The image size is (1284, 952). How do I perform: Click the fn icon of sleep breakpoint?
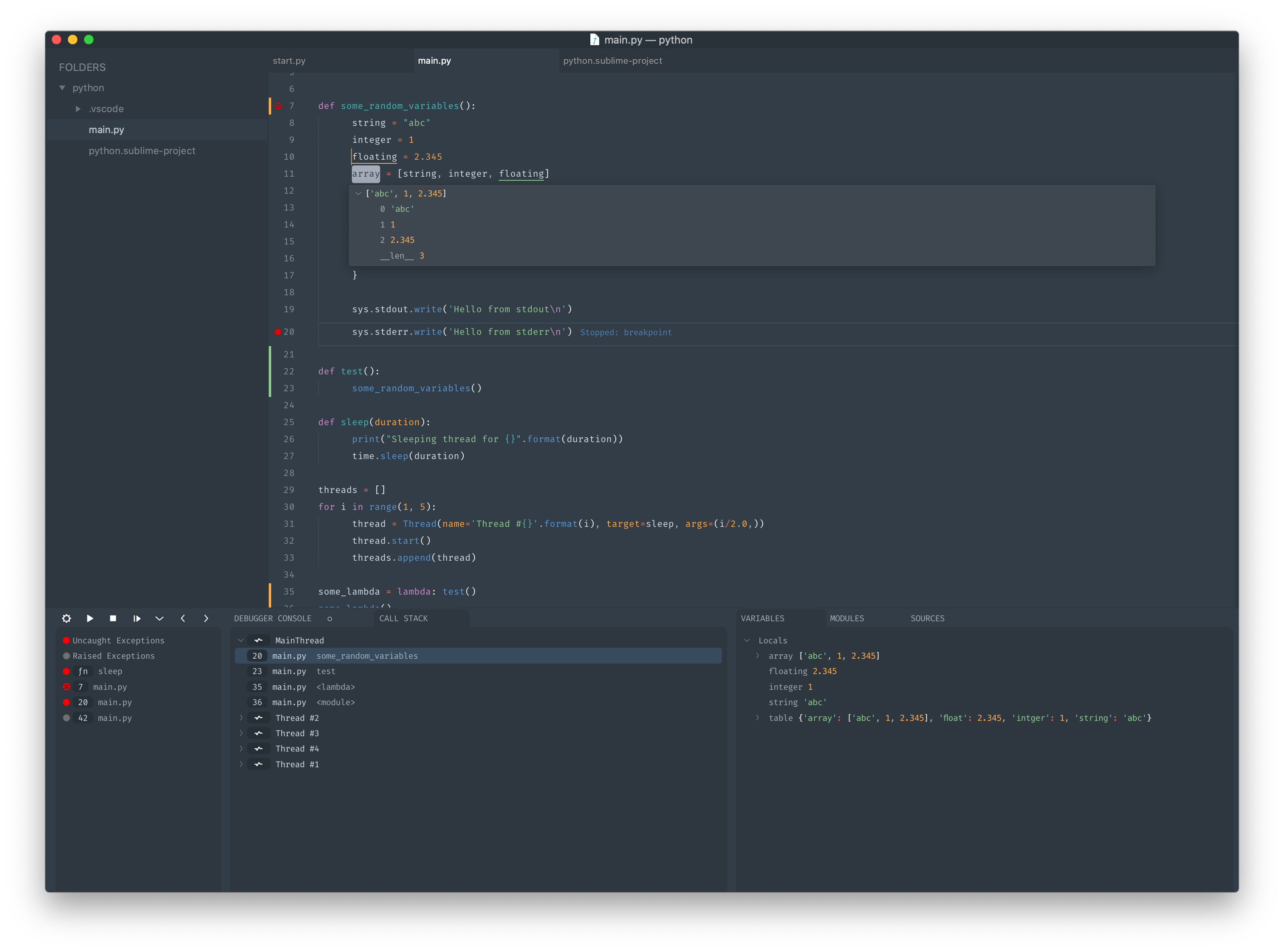(x=83, y=671)
